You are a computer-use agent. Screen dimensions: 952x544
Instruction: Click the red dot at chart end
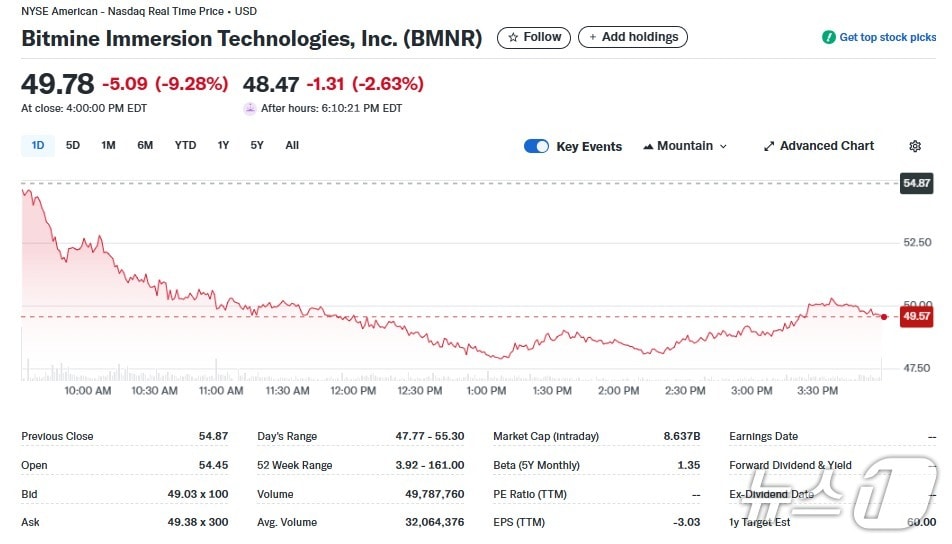tap(884, 316)
